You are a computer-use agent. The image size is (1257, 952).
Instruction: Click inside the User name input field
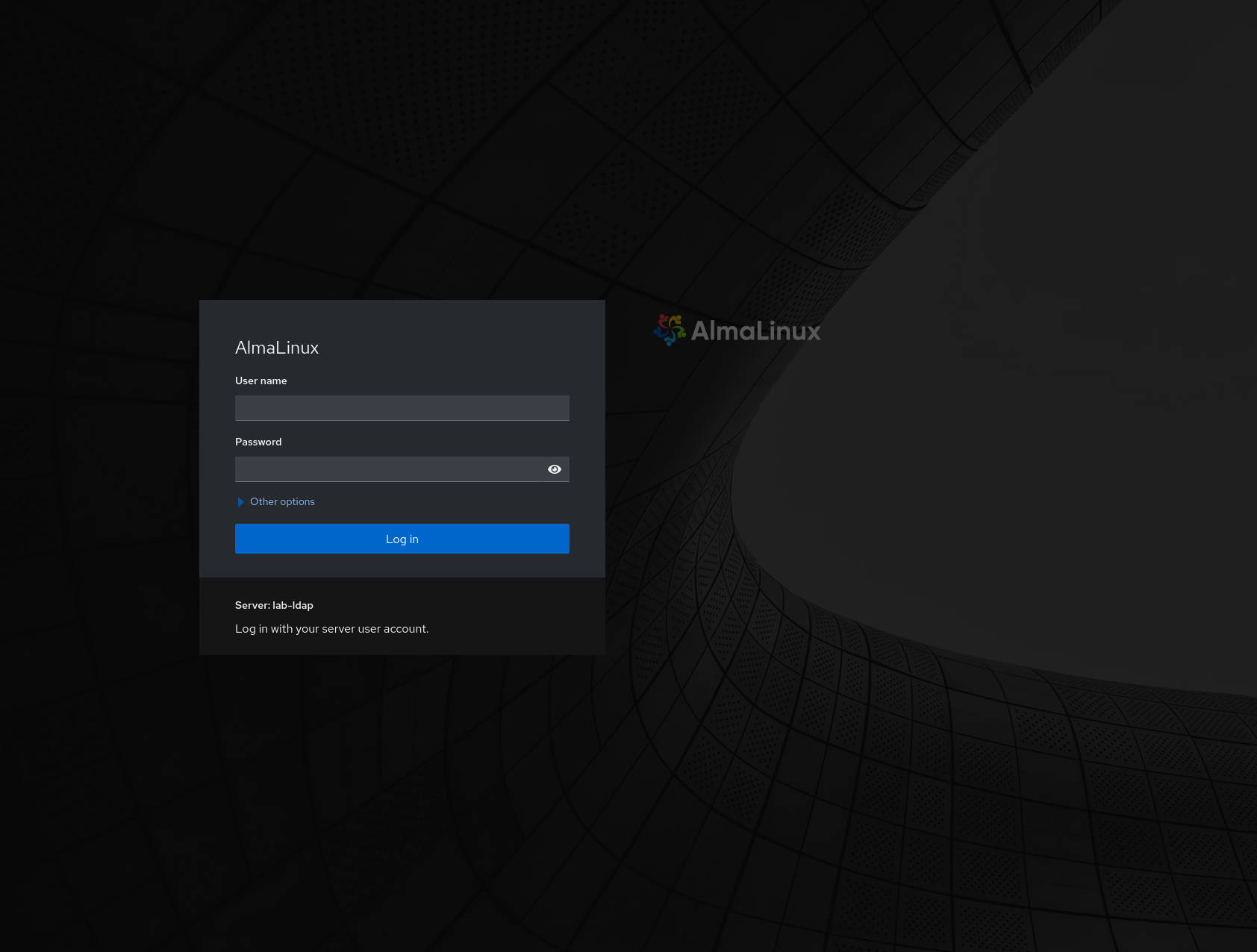click(x=402, y=407)
